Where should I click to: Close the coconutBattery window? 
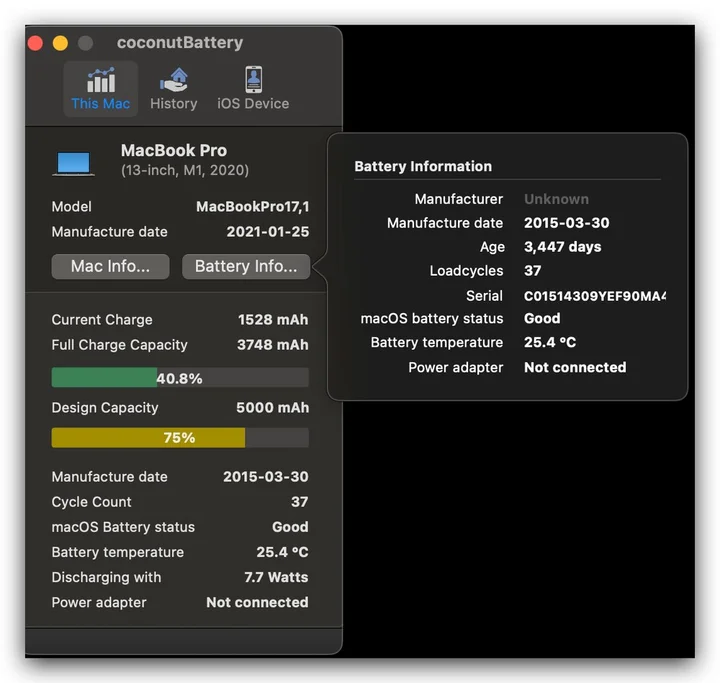tap(35, 43)
